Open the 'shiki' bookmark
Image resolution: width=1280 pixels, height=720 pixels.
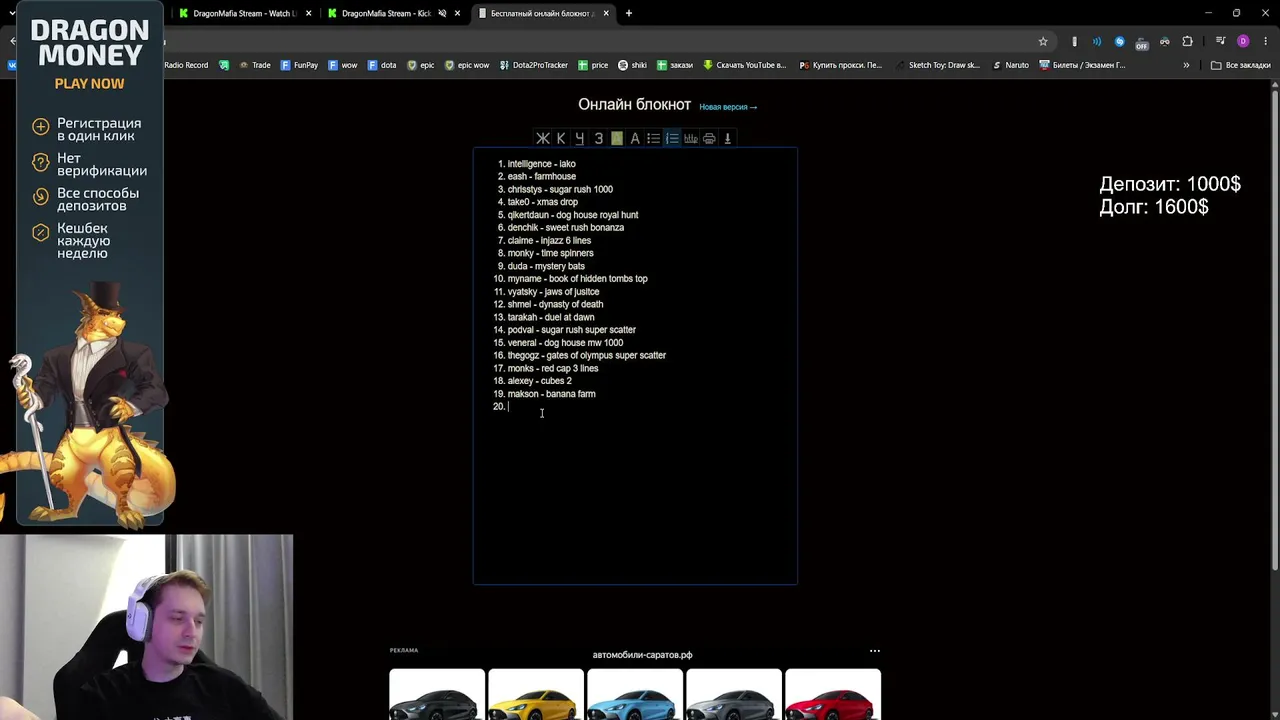point(632,65)
